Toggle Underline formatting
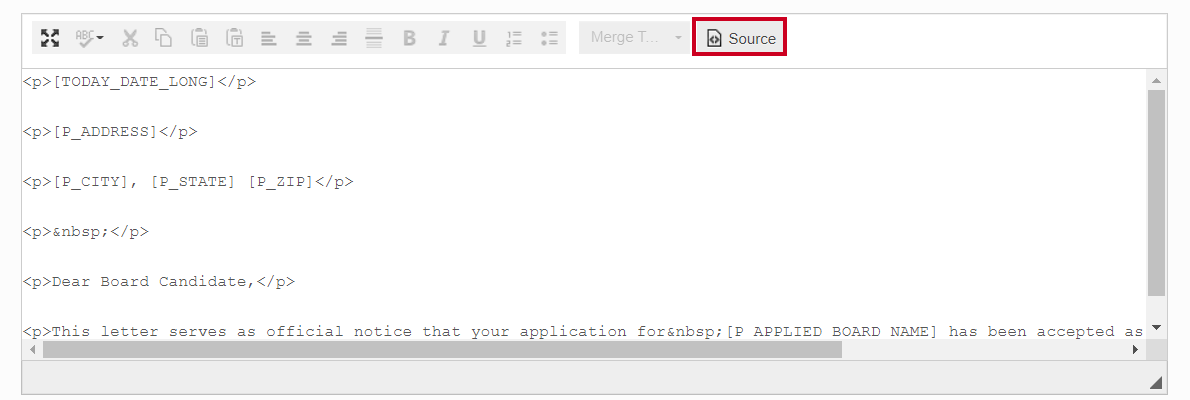Viewport: 1190px width, 400px height. point(479,38)
